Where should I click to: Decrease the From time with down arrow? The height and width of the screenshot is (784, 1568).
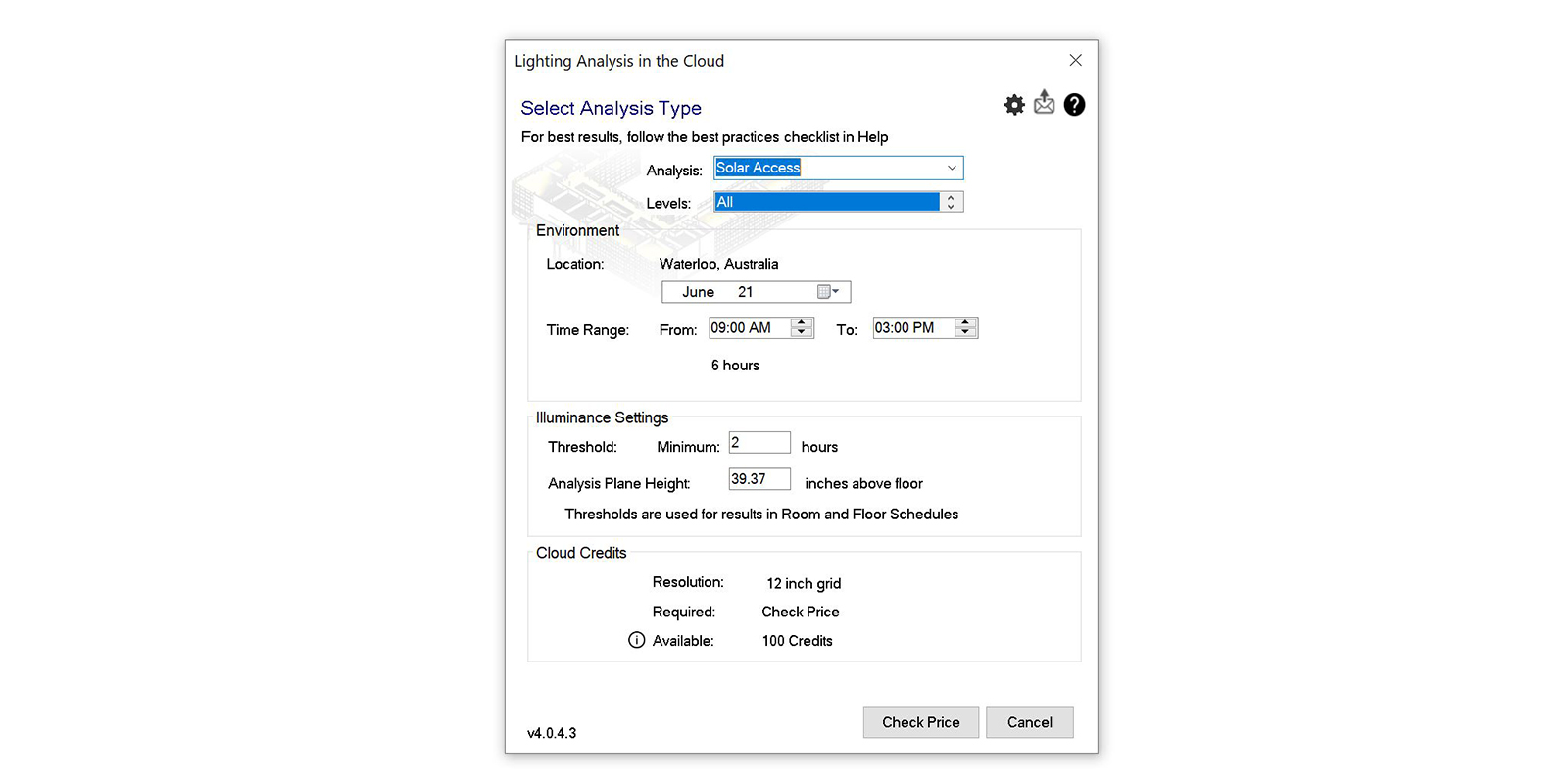coord(802,333)
